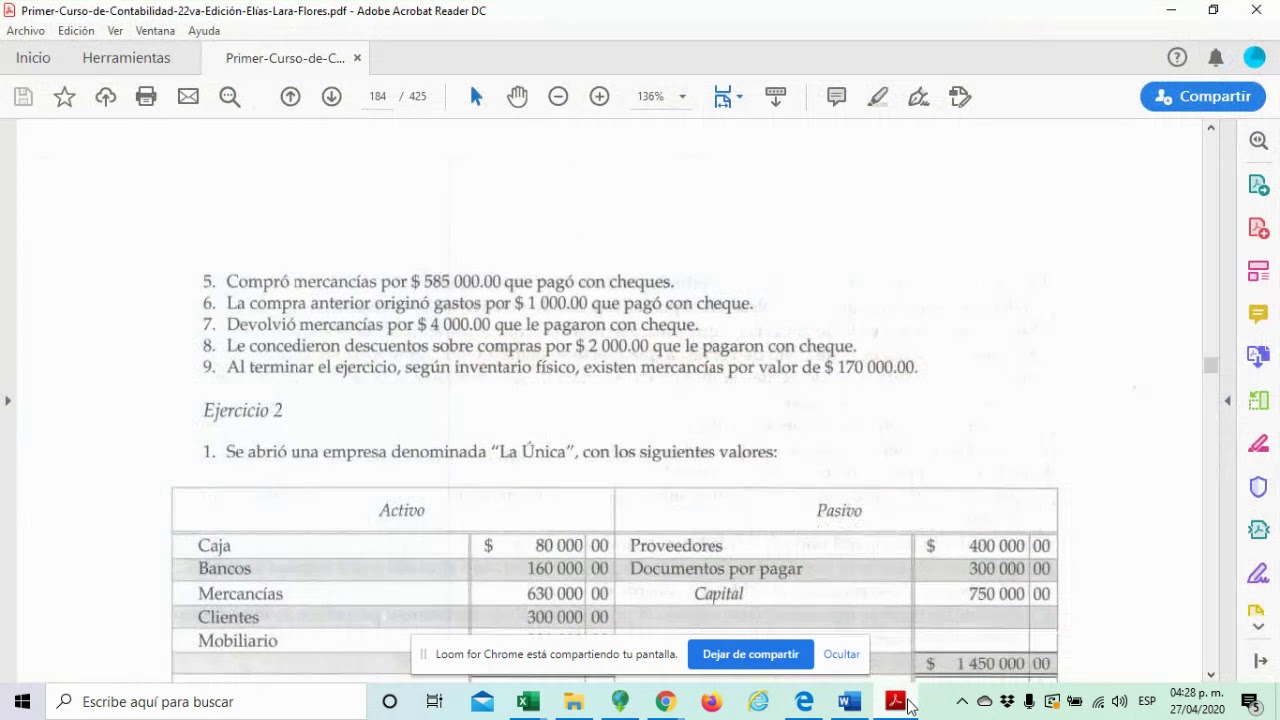
Task: Open the Ayuda menu
Action: (204, 31)
